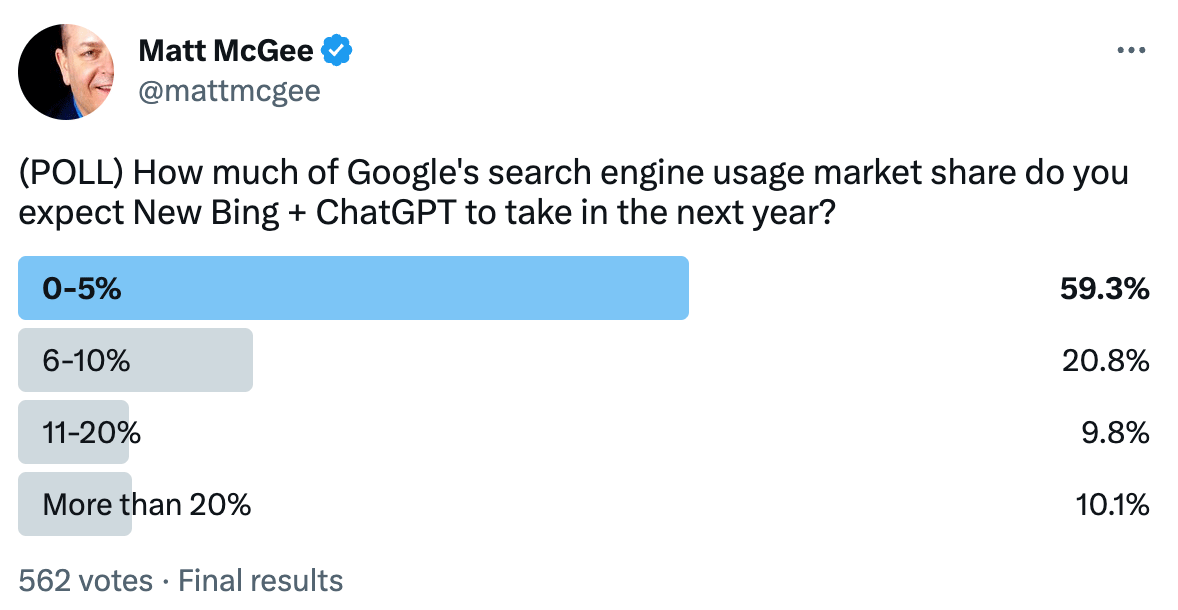Click the 562 votes count
This screenshot has height=610, width=1178.
tap(86, 581)
